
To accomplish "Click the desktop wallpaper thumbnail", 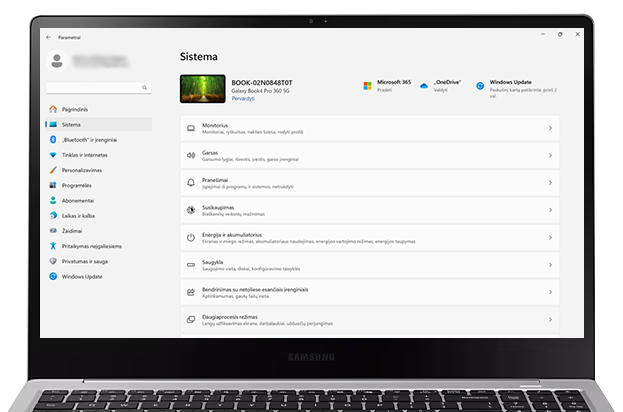I will click(x=202, y=89).
